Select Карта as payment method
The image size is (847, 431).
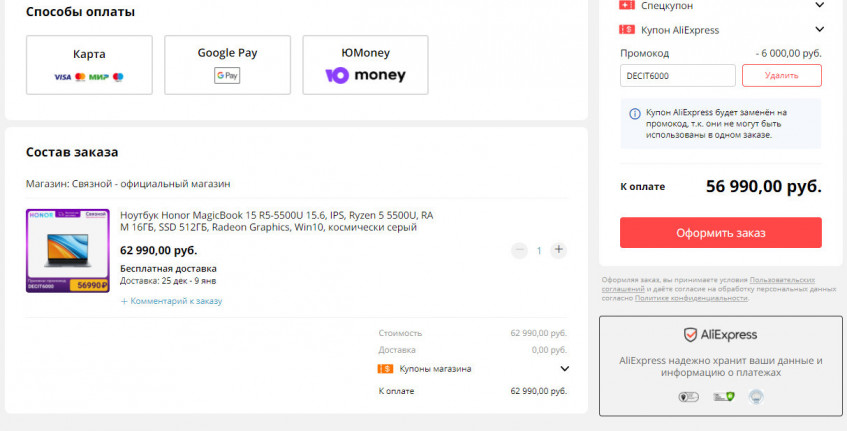pyautogui.click(x=89, y=65)
